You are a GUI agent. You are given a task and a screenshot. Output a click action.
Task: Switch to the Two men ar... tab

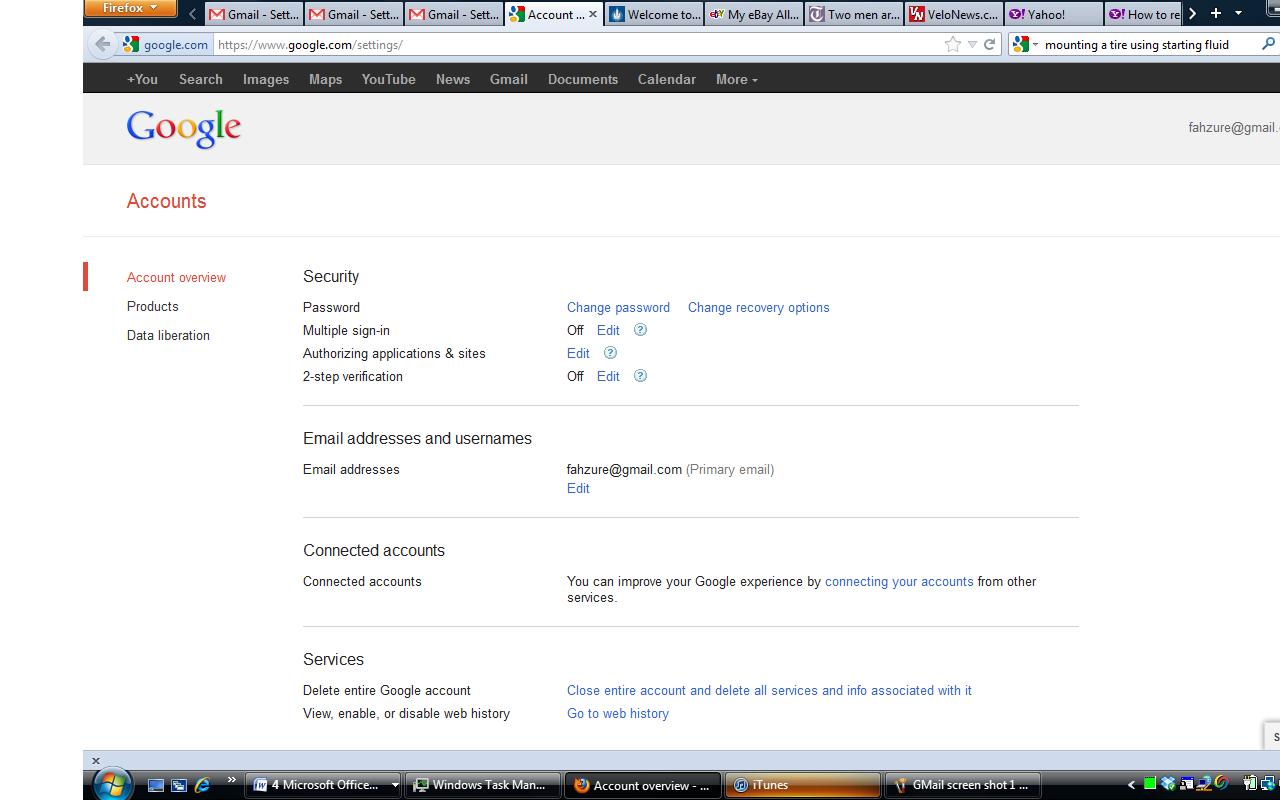pyautogui.click(x=854, y=14)
